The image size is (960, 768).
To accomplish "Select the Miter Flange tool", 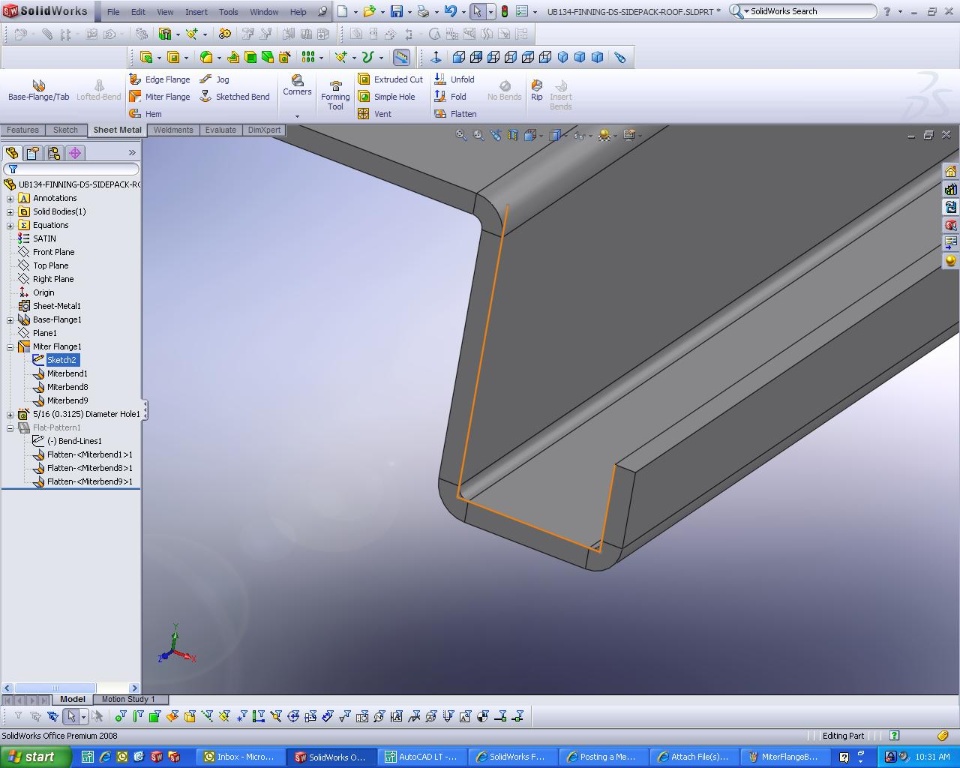I will [160, 97].
